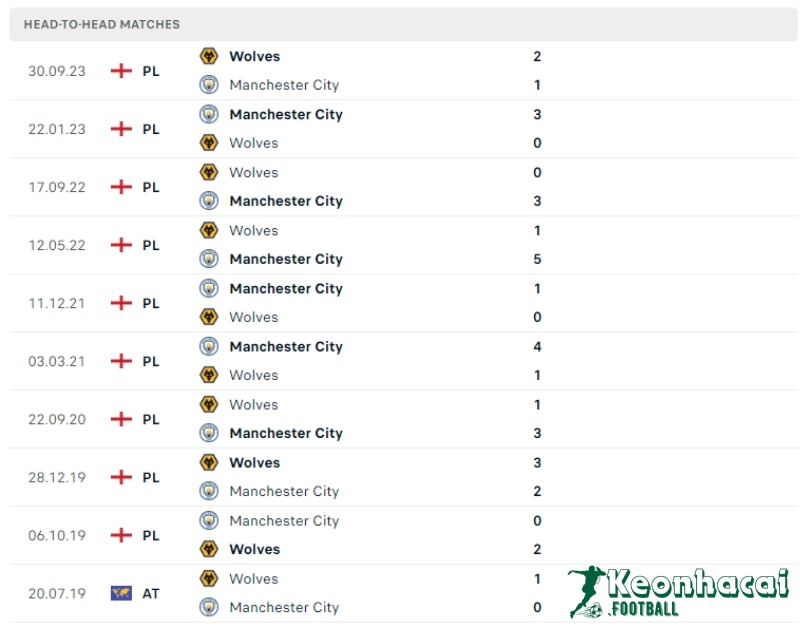Click the PL label for the 30.09.23 match
The image size is (800, 628).
151,71
